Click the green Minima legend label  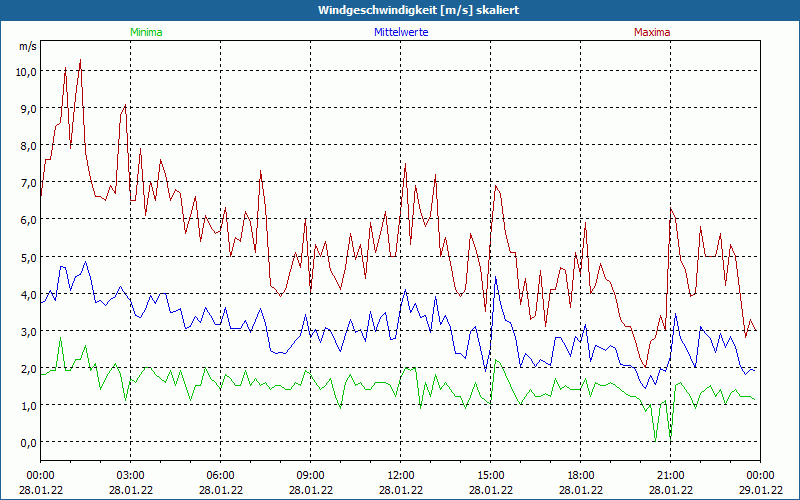click(146, 32)
